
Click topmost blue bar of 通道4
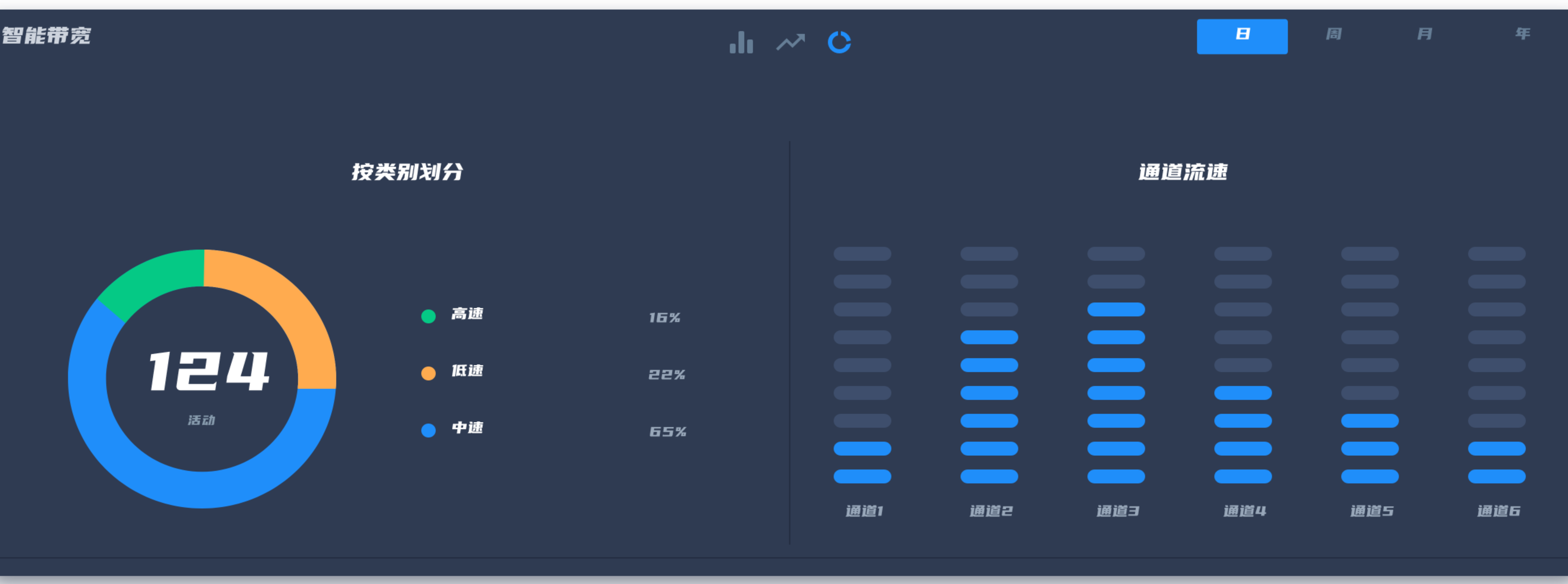1243,393
